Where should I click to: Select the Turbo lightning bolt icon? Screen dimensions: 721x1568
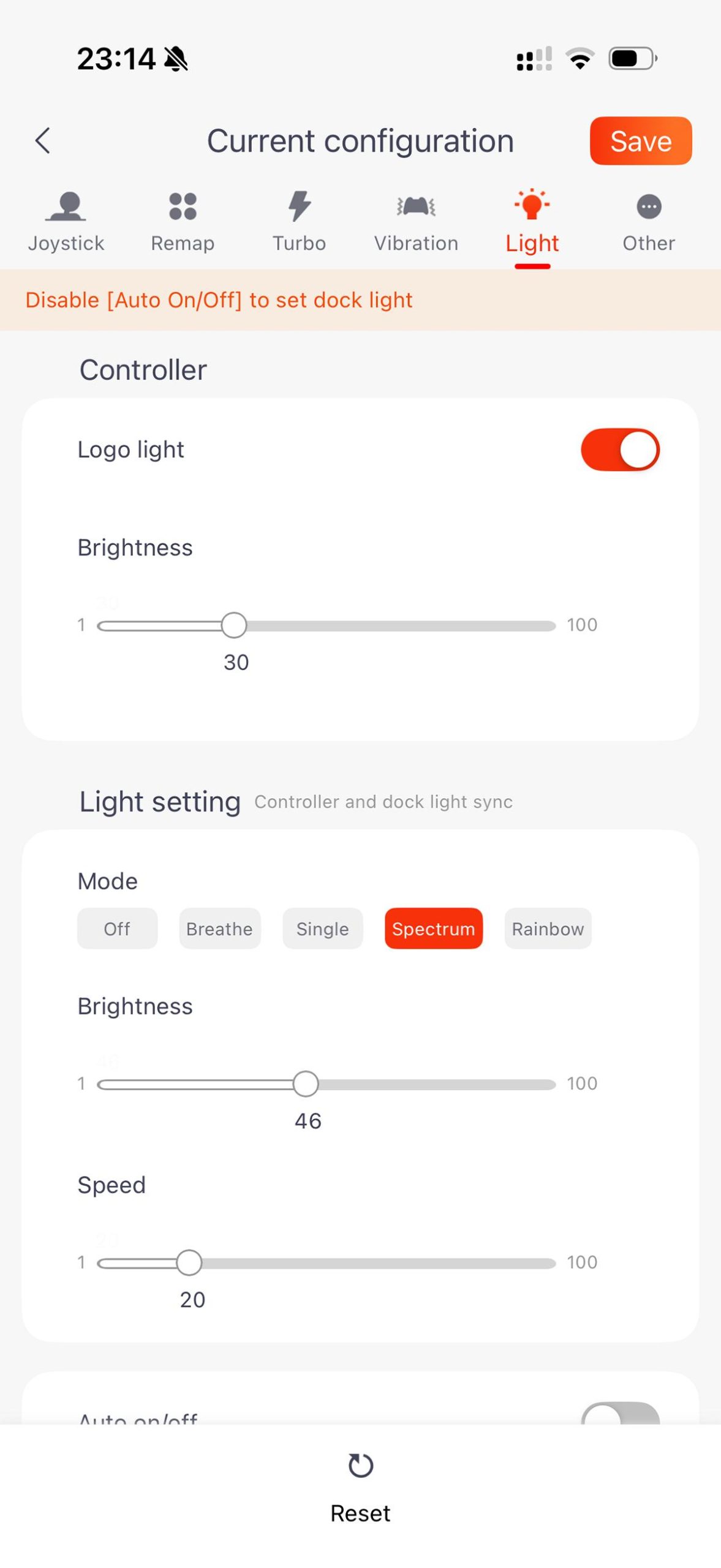[299, 205]
